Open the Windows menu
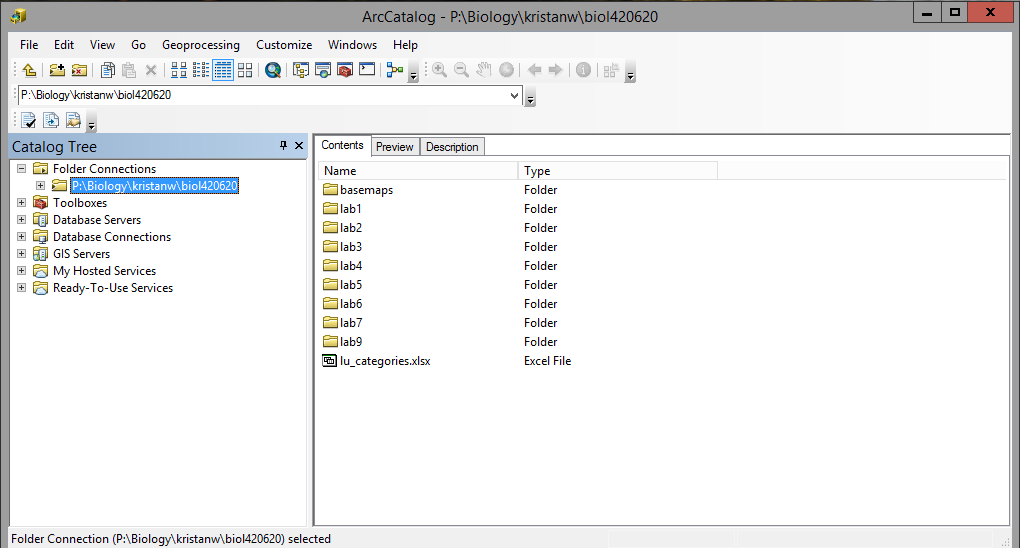Viewport: 1020px width, 548px height. [x=353, y=45]
